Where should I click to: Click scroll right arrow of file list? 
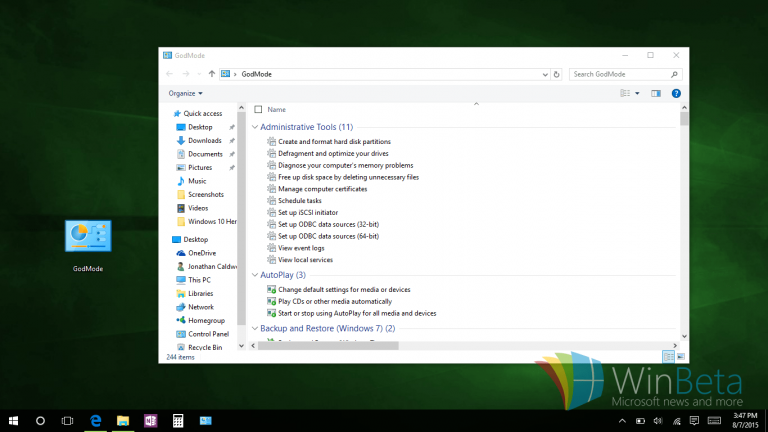pos(675,346)
